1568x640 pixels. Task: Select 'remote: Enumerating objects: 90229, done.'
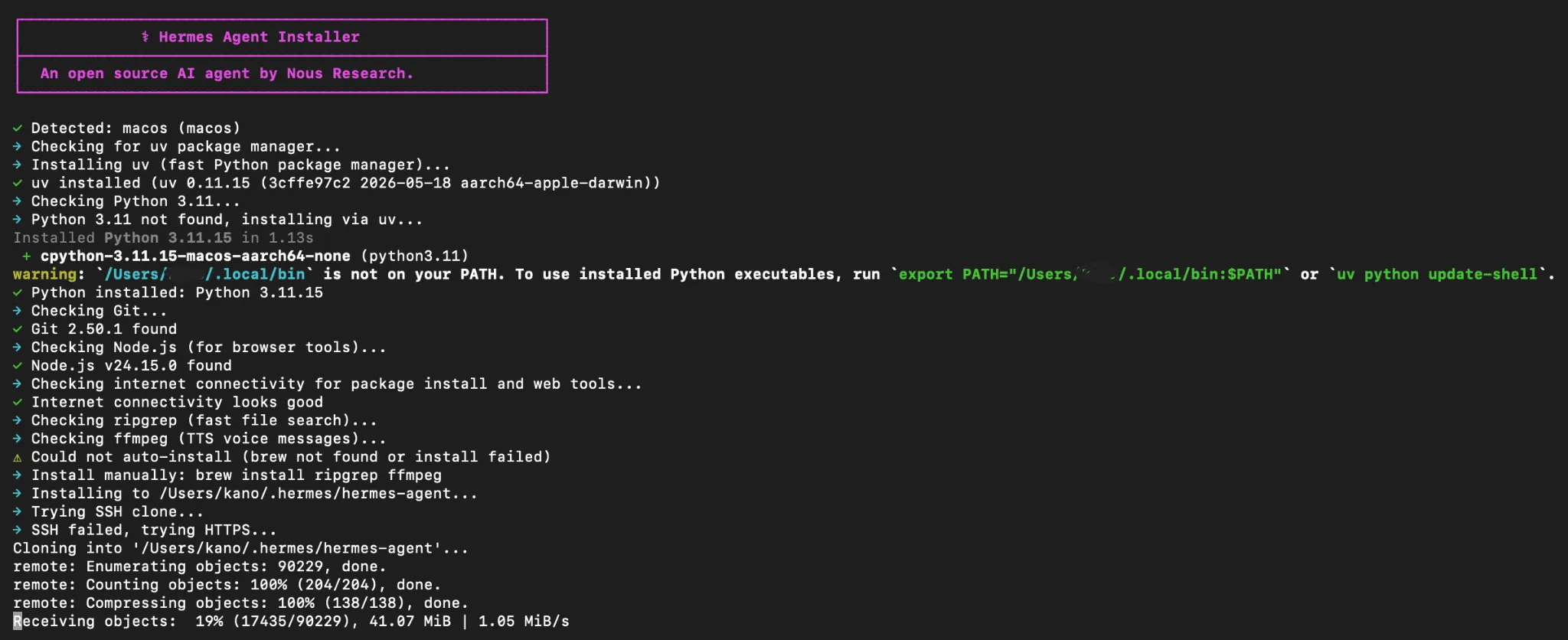click(199, 567)
